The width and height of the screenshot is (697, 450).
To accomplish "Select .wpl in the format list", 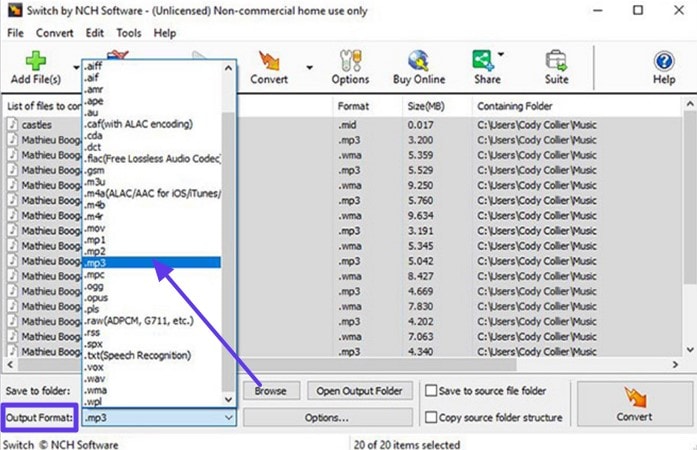I will 152,401.
